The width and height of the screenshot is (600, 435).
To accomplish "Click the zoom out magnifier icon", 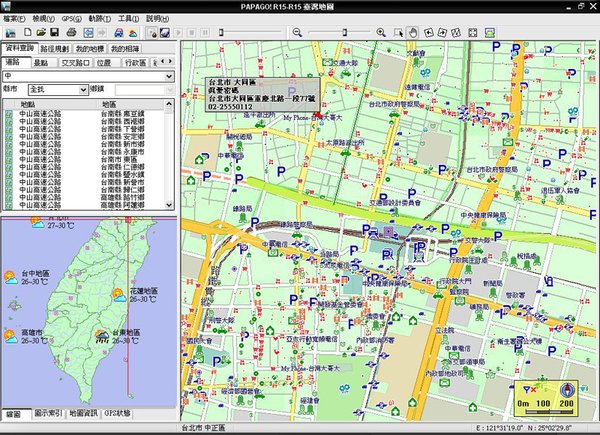I will coord(297,32).
